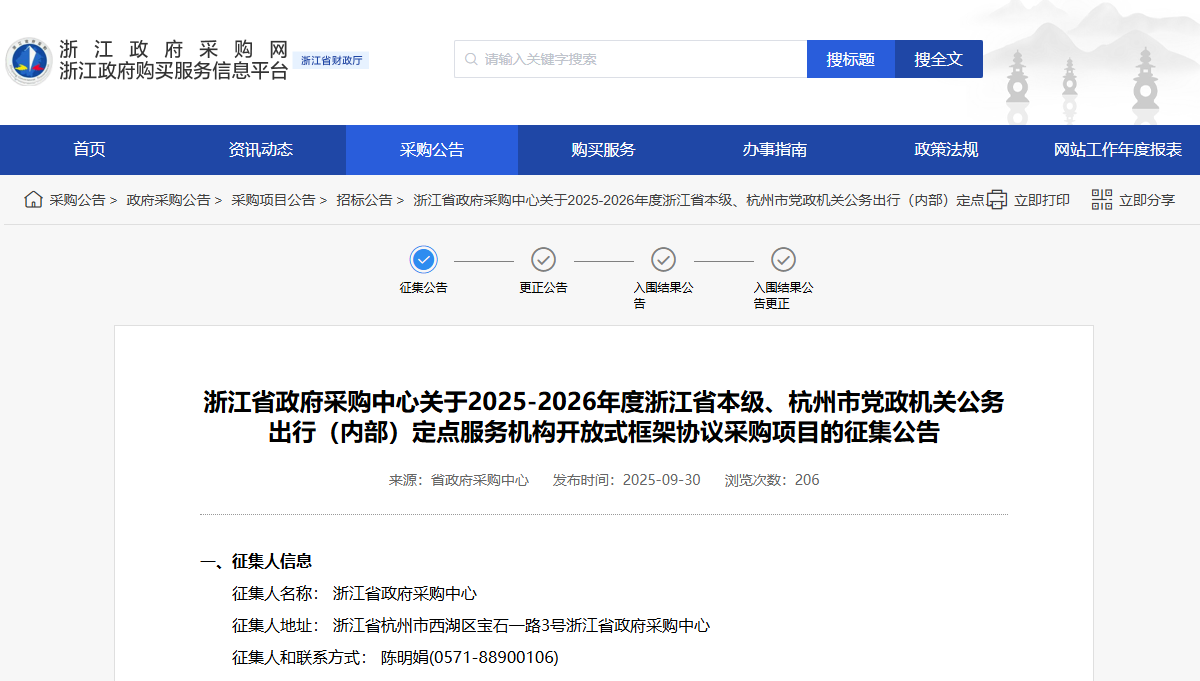1200x681 pixels.
Task: Click the printer icon for 立即打印
Action: 996,200
